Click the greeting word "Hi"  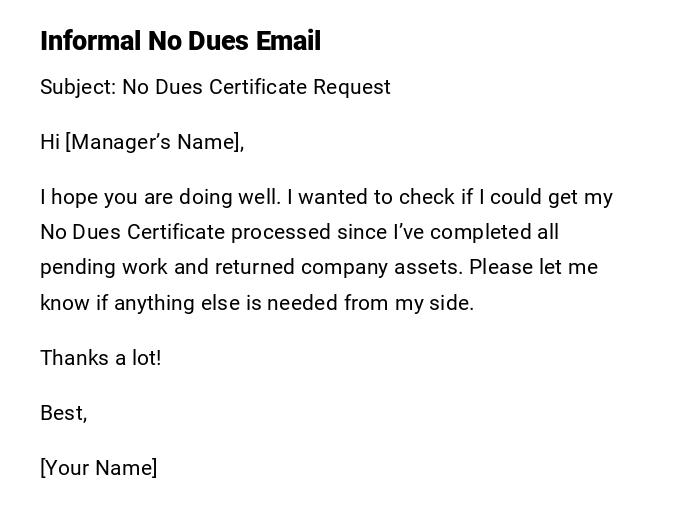(50, 142)
